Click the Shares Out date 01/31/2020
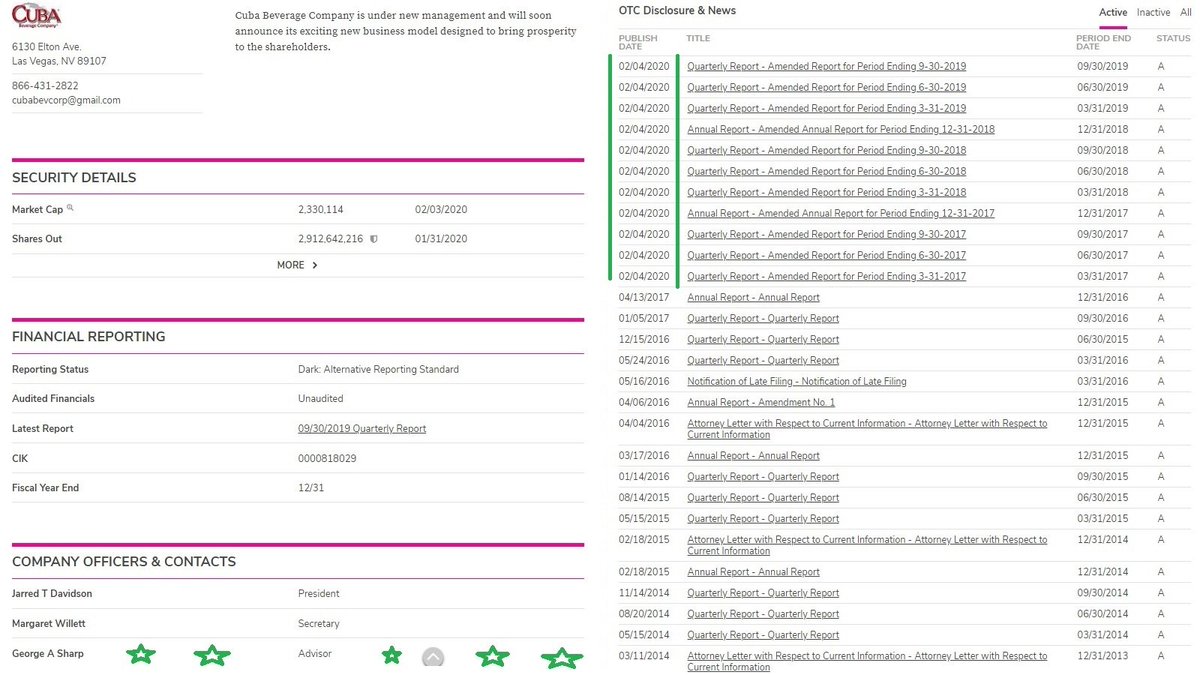 (x=441, y=239)
